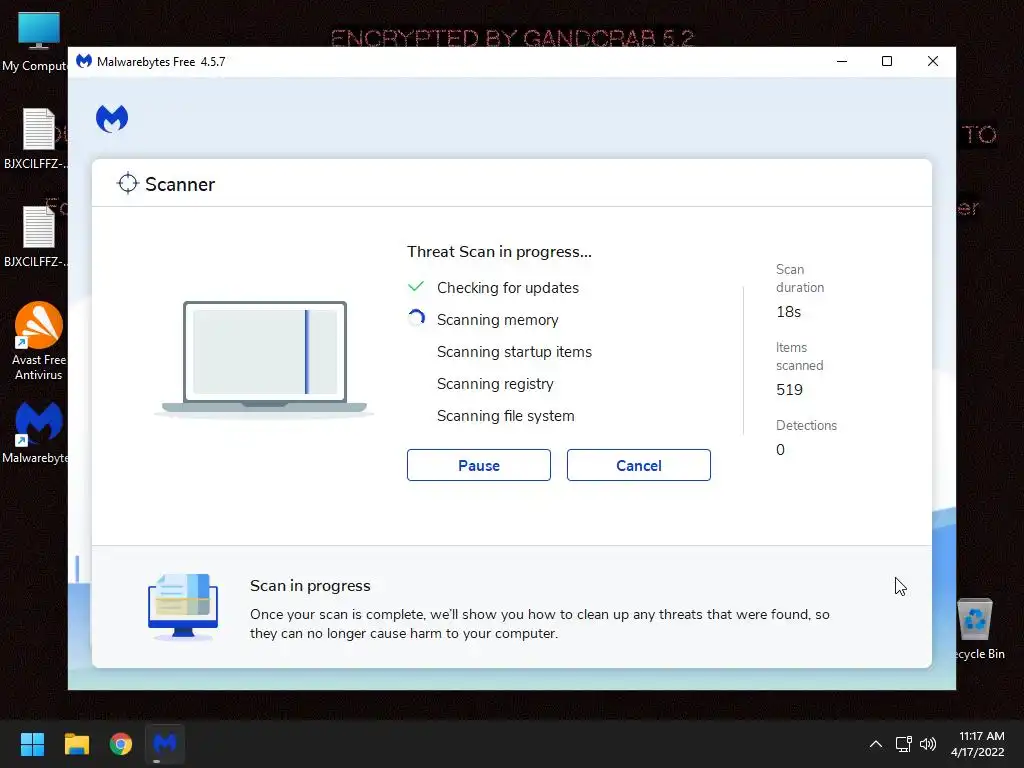Click the Scanning file system text

click(x=505, y=416)
